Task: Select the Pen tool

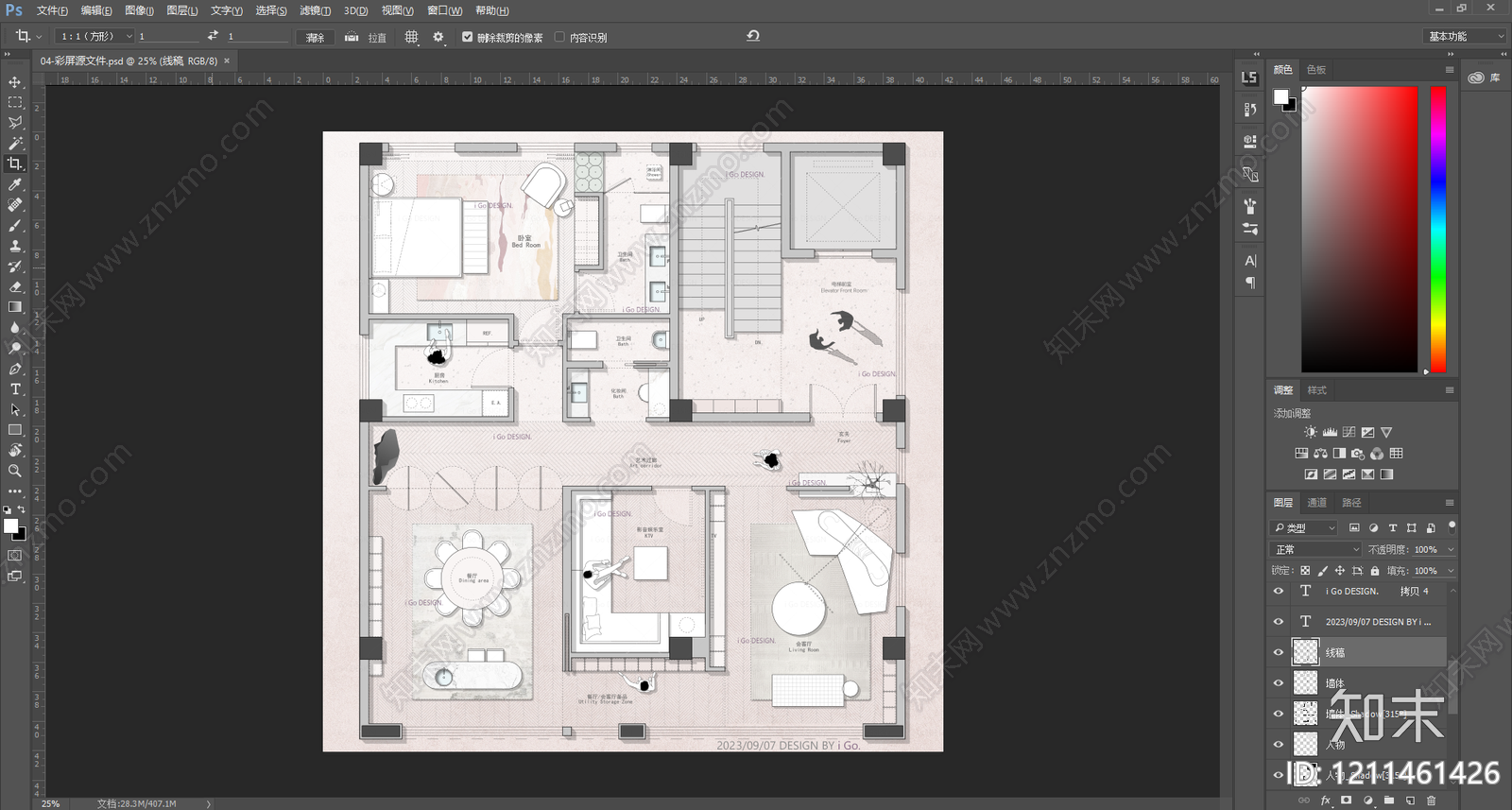Action: pos(15,369)
